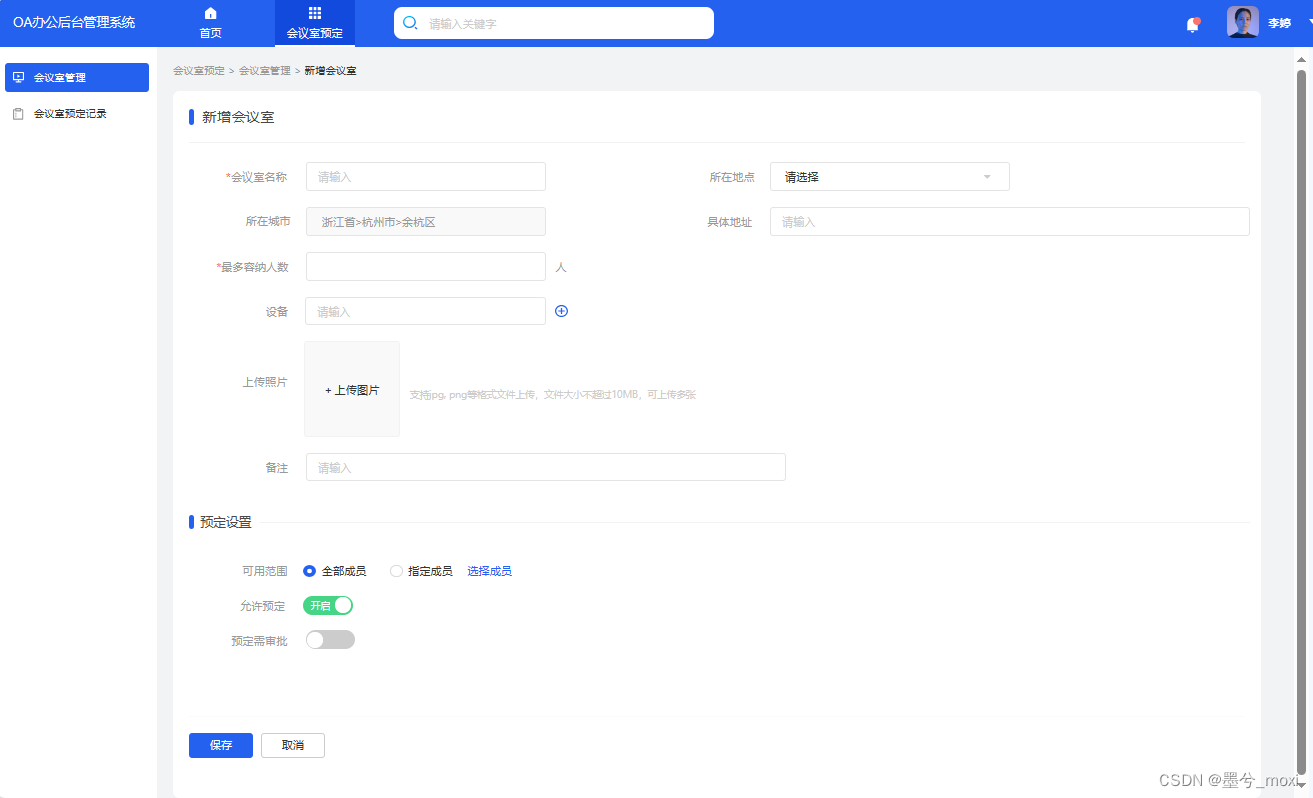
Task: Click the vertical scrollbar thumb
Action: (1302, 420)
